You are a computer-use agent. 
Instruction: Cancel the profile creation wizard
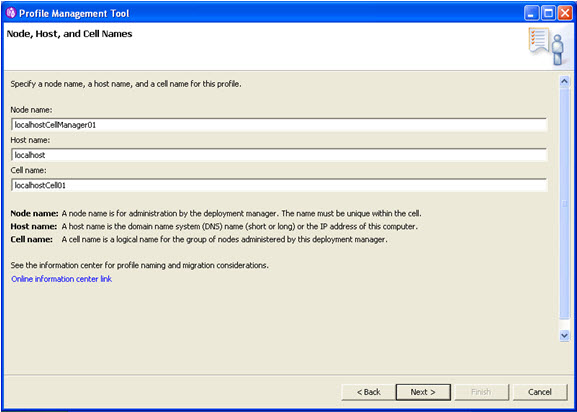(540, 392)
